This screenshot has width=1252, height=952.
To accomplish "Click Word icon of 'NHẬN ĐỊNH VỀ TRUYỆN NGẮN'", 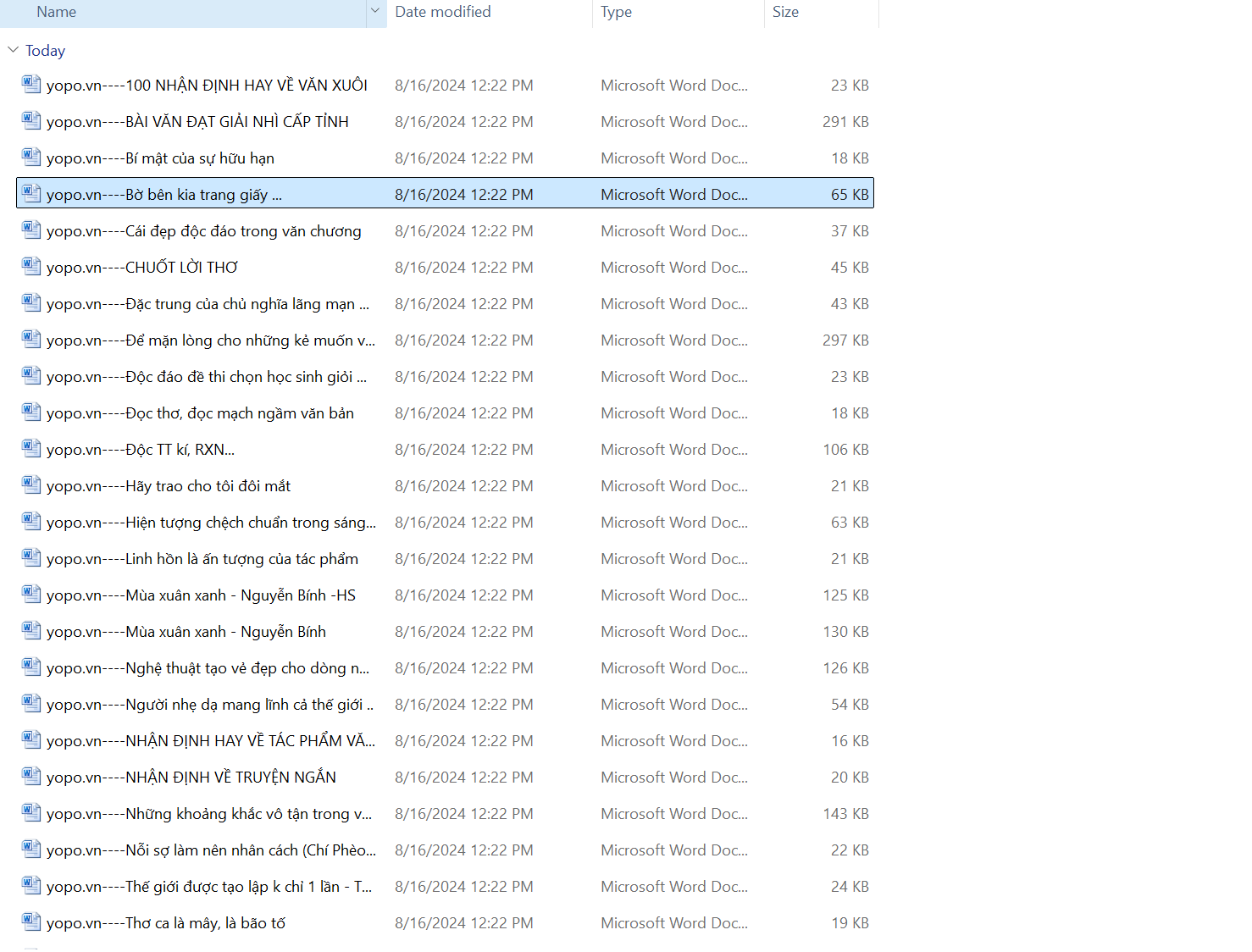I will pyautogui.click(x=31, y=776).
